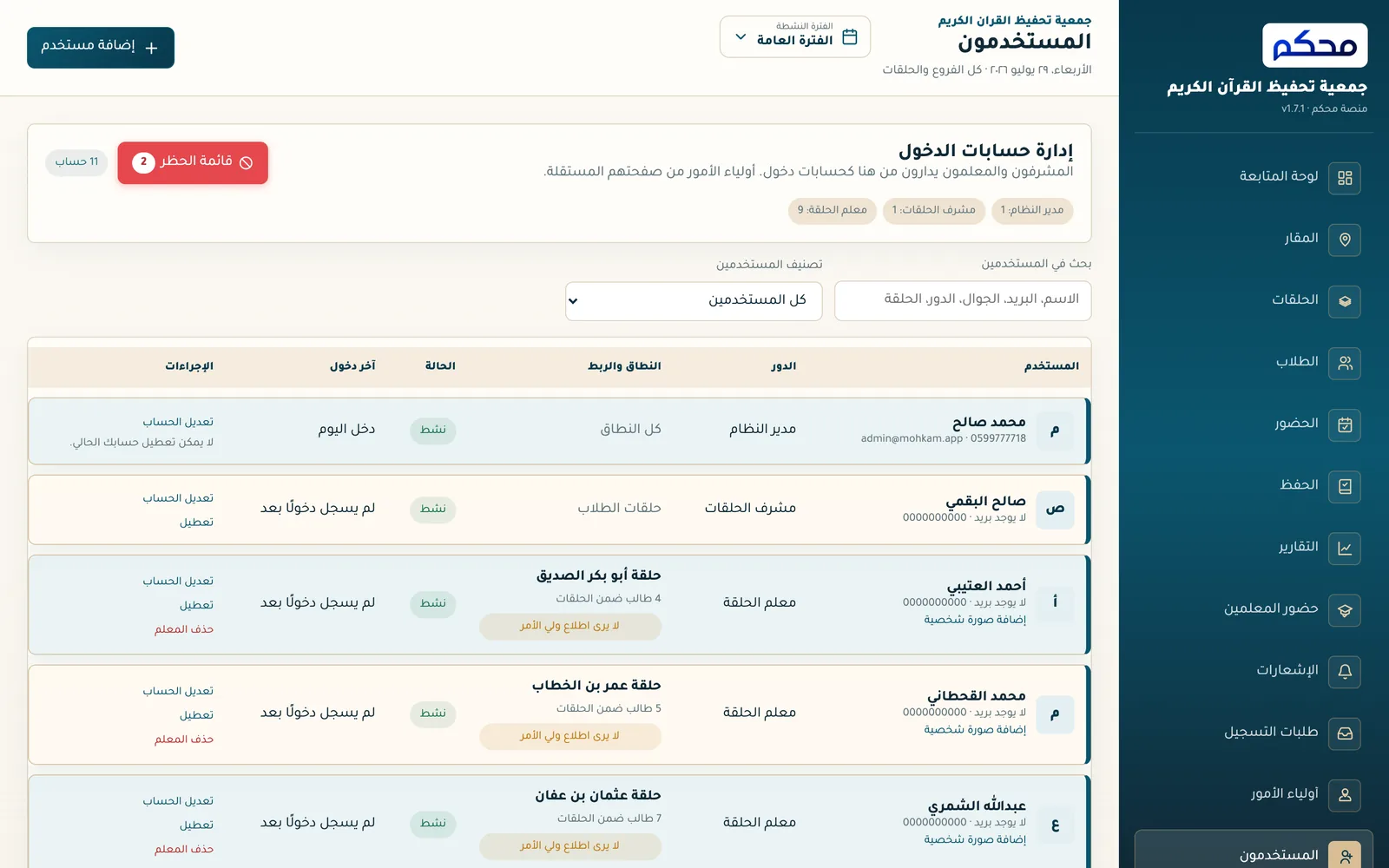The width and height of the screenshot is (1389, 868).
Task: Click إضافة صورة شخصية for عبدالله الشمري
Action: click(x=975, y=840)
